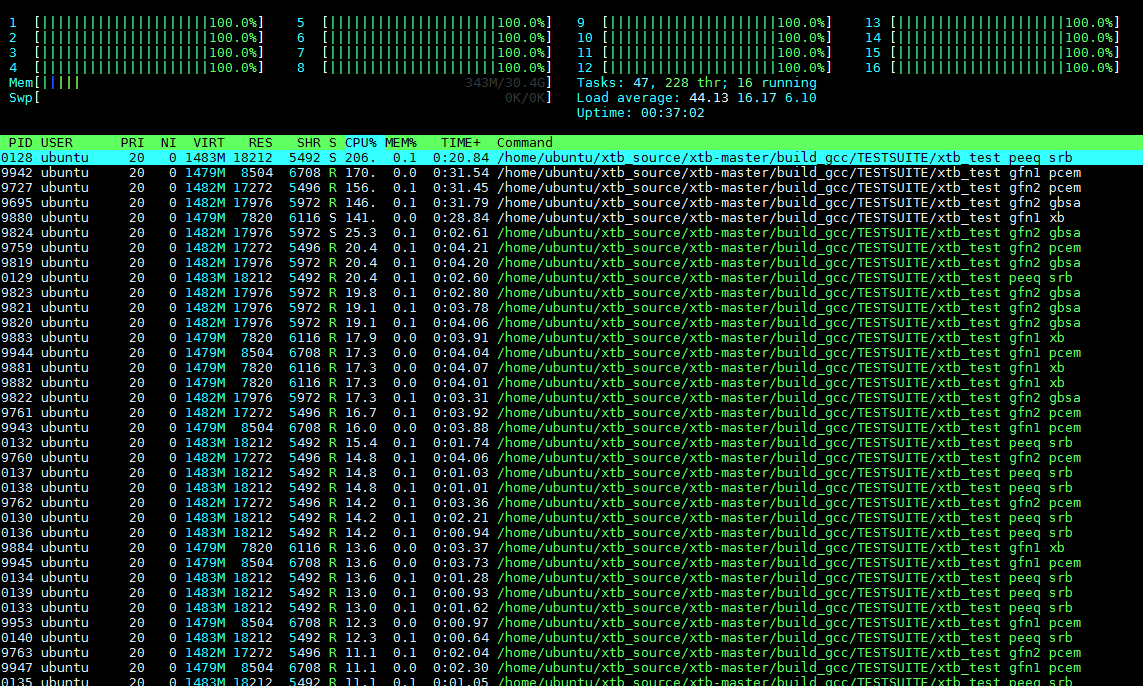Select process row with PID 0140
The image size is (1143, 686).
coord(572,638)
